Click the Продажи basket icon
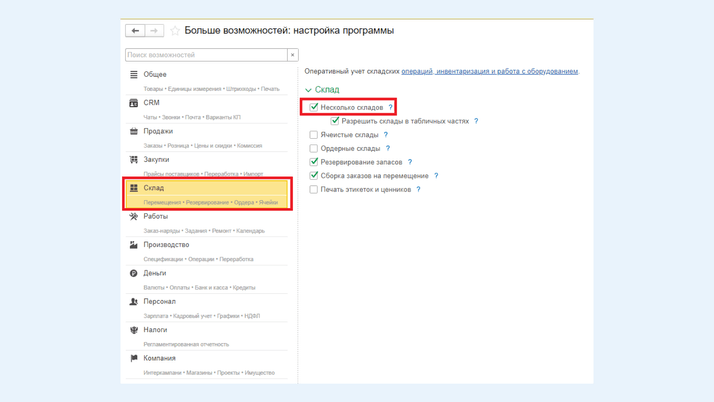This screenshot has width=714, height=402. [x=134, y=131]
